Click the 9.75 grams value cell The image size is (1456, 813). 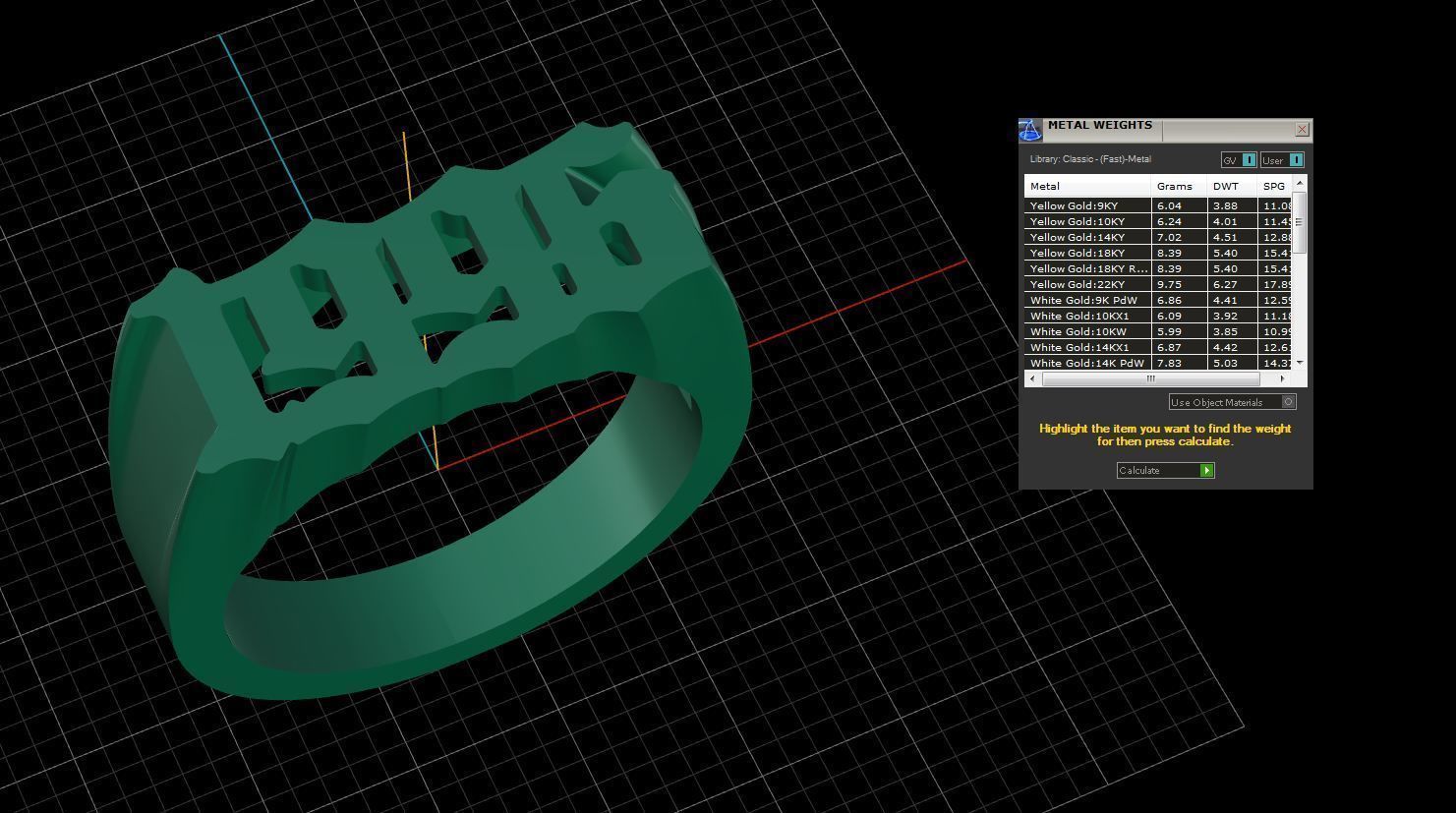pyautogui.click(x=1179, y=284)
